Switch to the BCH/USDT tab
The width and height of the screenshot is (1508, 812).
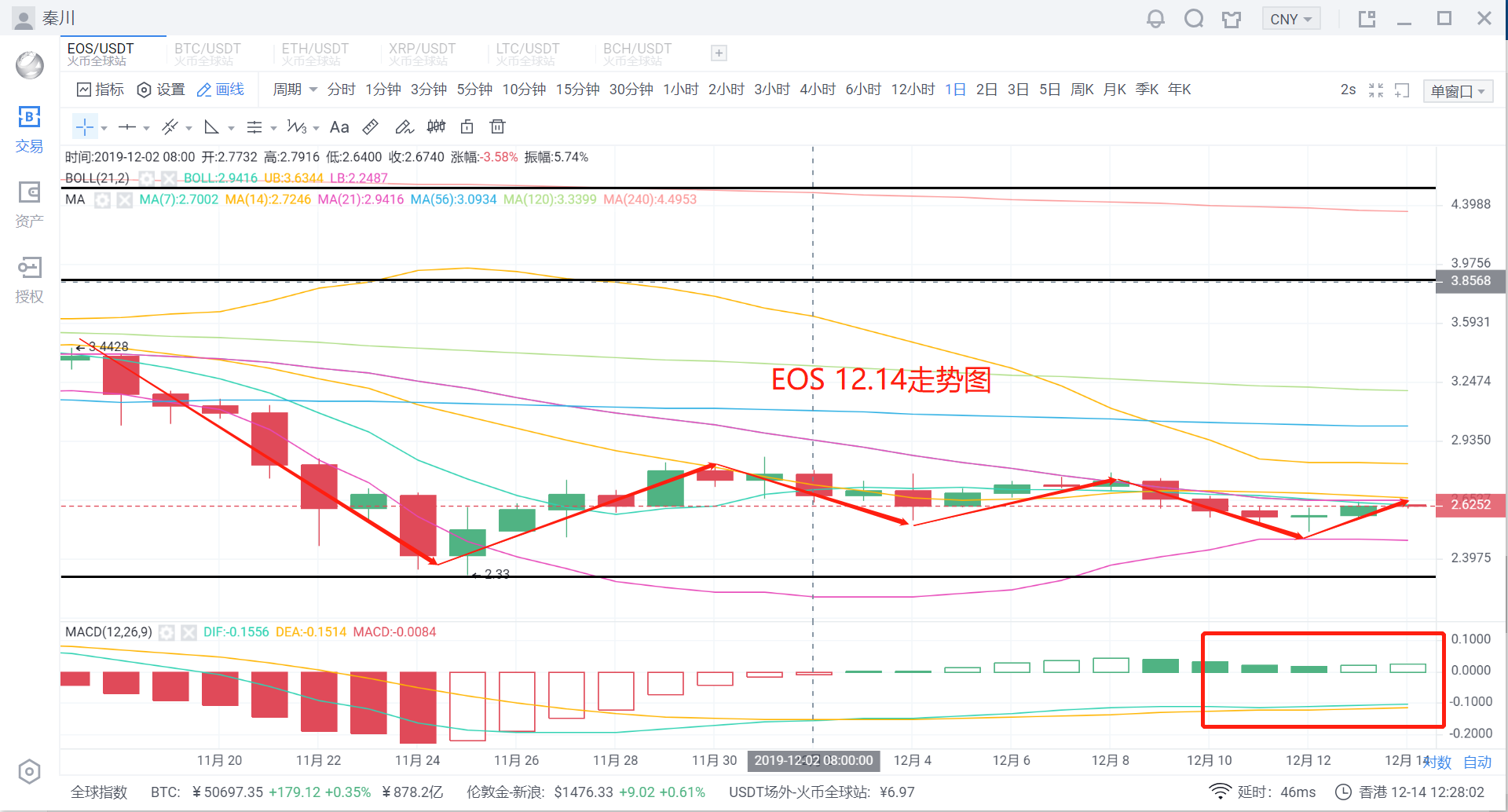637,54
